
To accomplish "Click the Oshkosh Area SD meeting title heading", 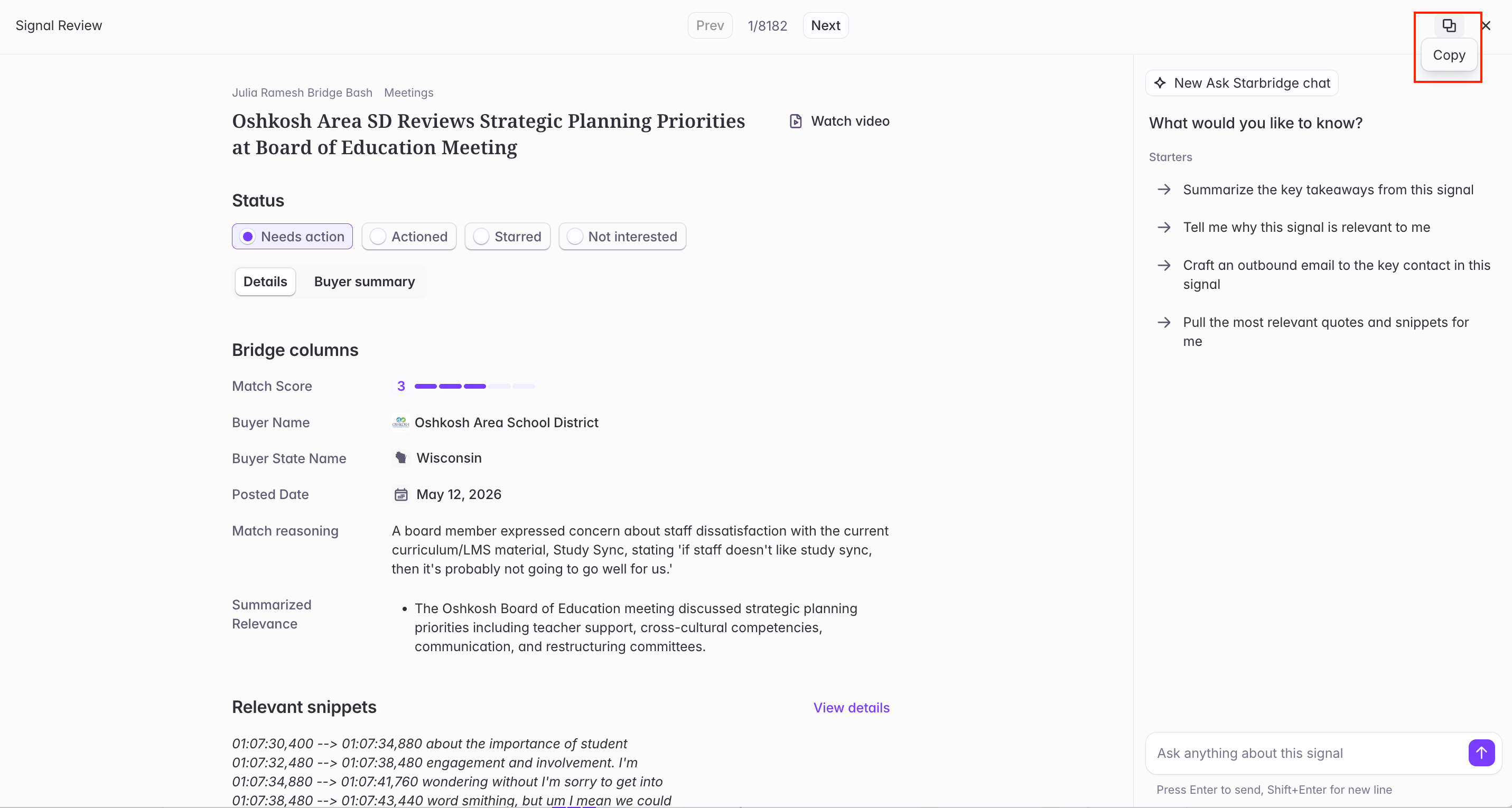I will 488,134.
